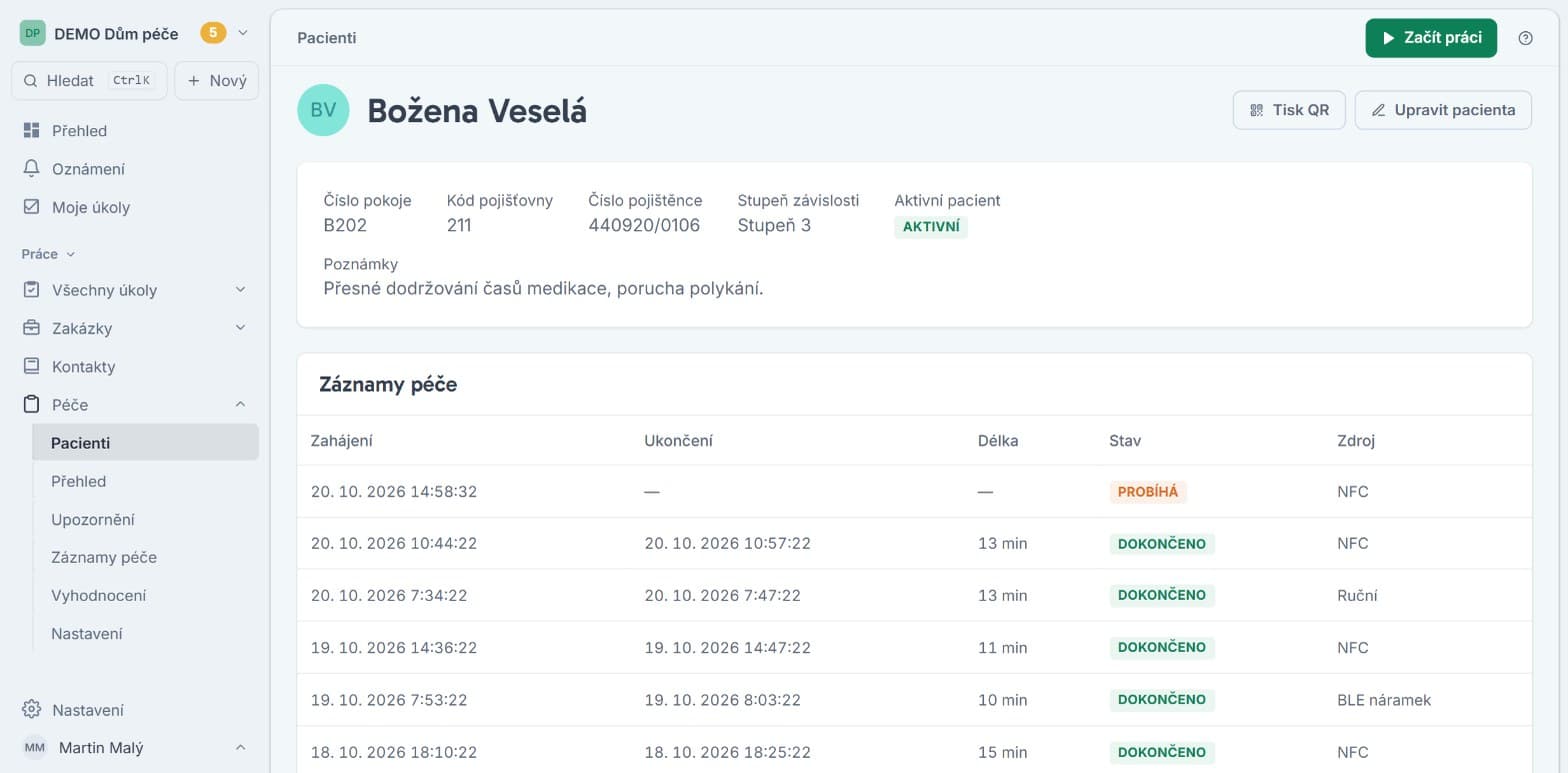Open Přehled dashboard icon in sidebar
The image size is (1568, 773).
tap(31, 131)
